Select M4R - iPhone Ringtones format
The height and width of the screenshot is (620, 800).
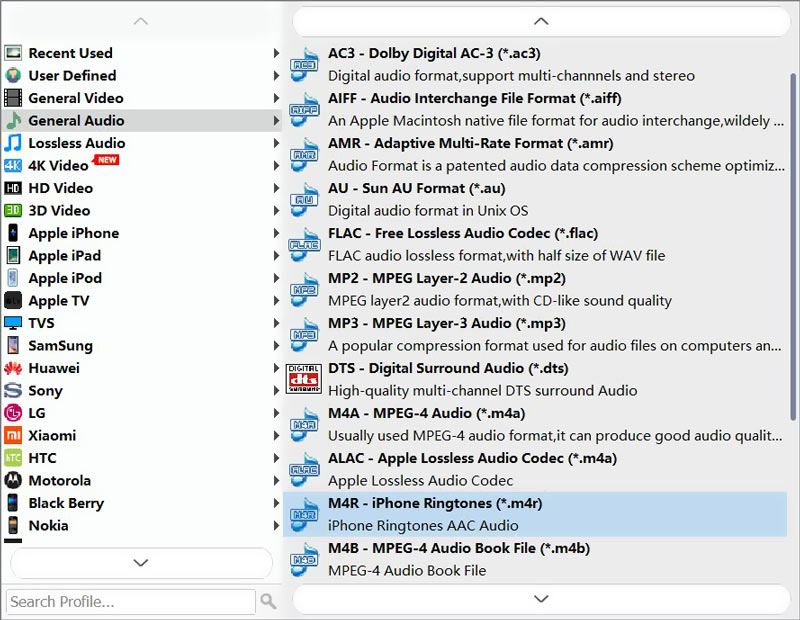pos(535,514)
